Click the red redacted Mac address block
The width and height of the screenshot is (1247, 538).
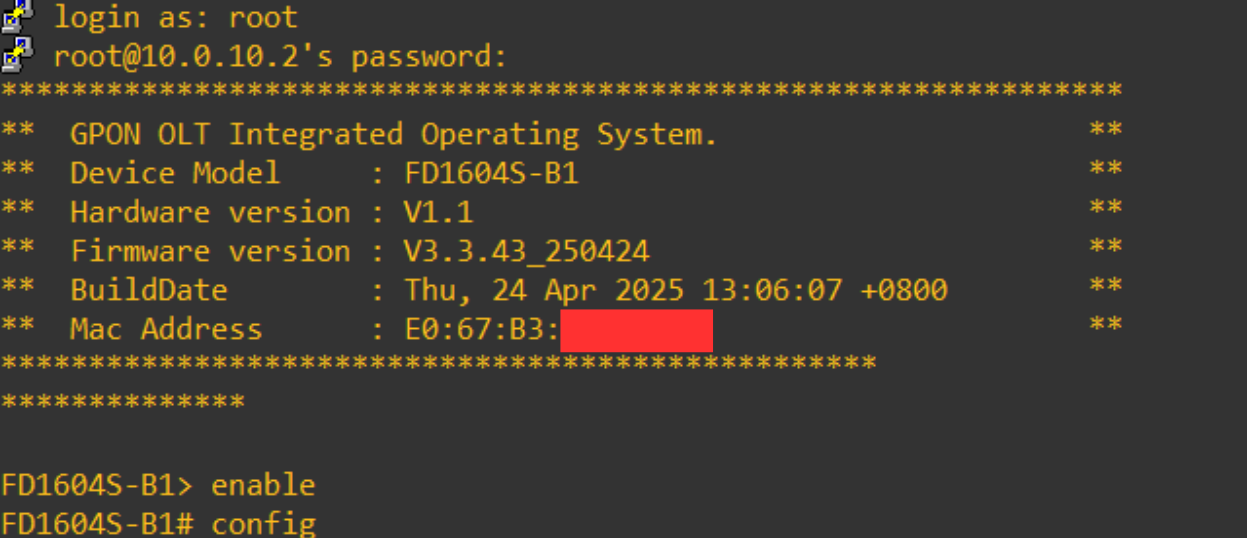click(636, 331)
